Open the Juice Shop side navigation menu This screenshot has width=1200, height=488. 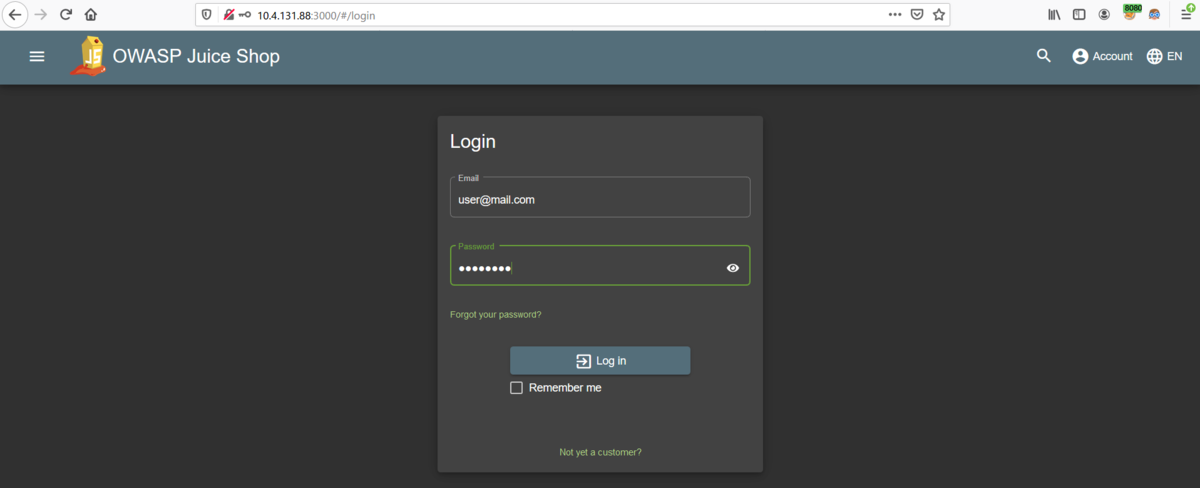(x=37, y=57)
